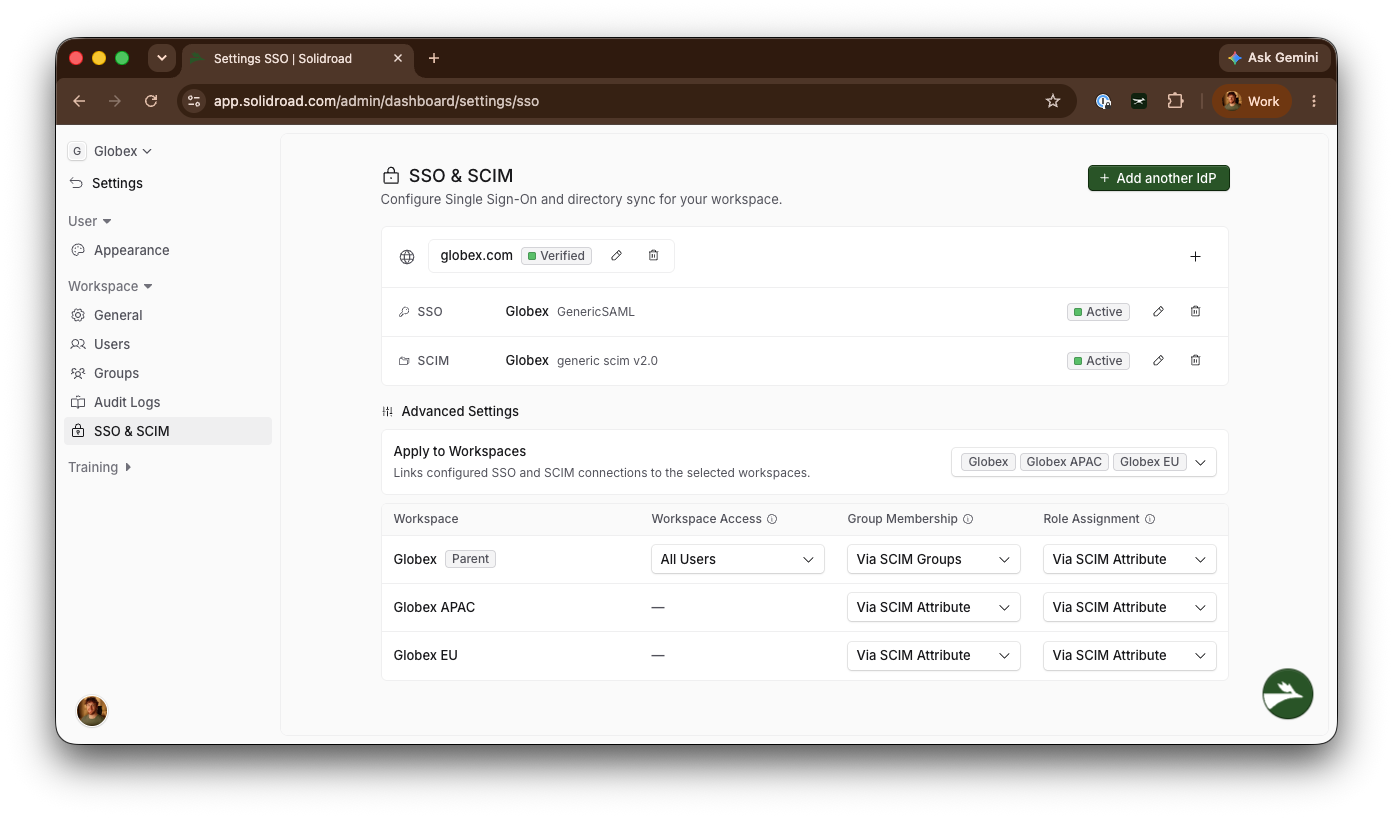
Task: Open Role Assignment dropdown for Globex EU
Action: [1130, 655]
